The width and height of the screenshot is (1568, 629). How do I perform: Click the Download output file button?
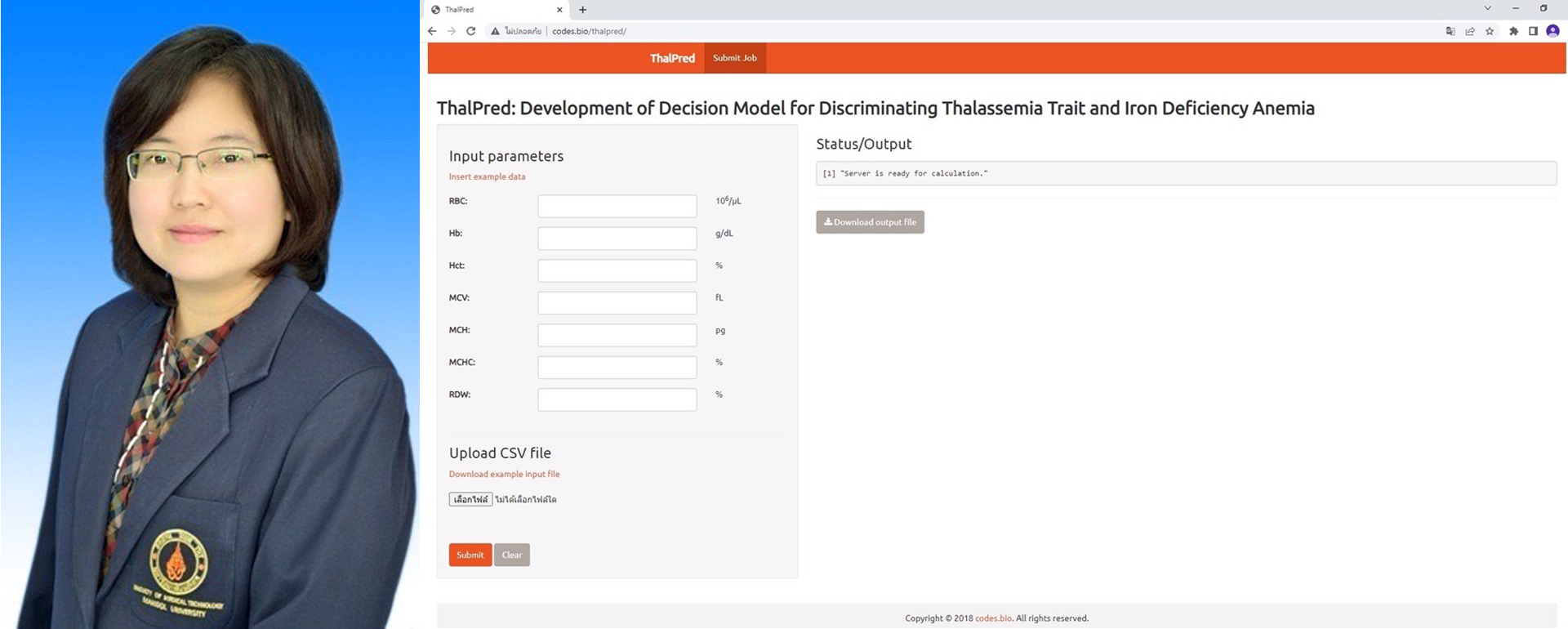tap(870, 222)
